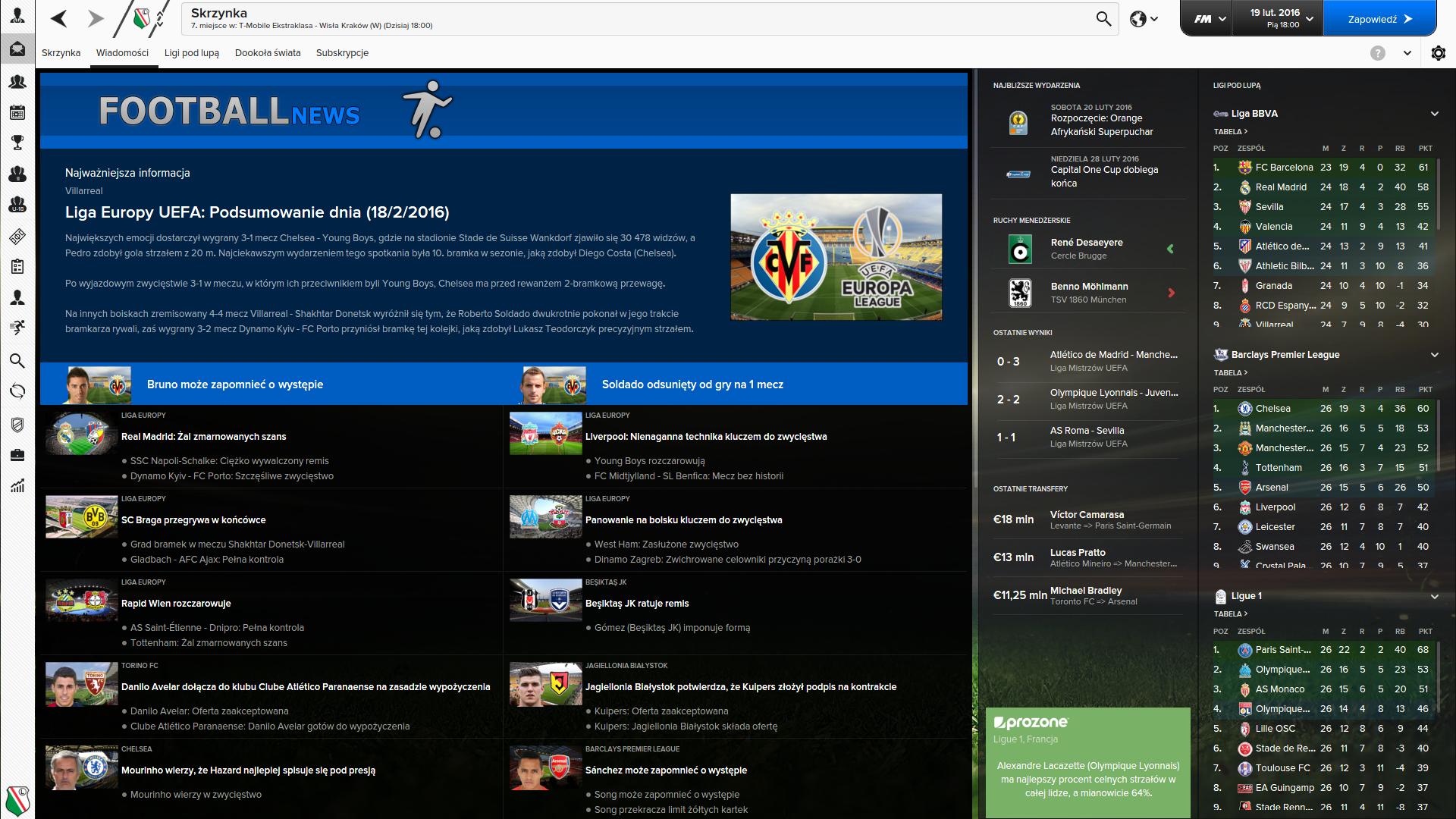
Task: Open the tactics pitch icon in sidebar
Action: [17, 237]
